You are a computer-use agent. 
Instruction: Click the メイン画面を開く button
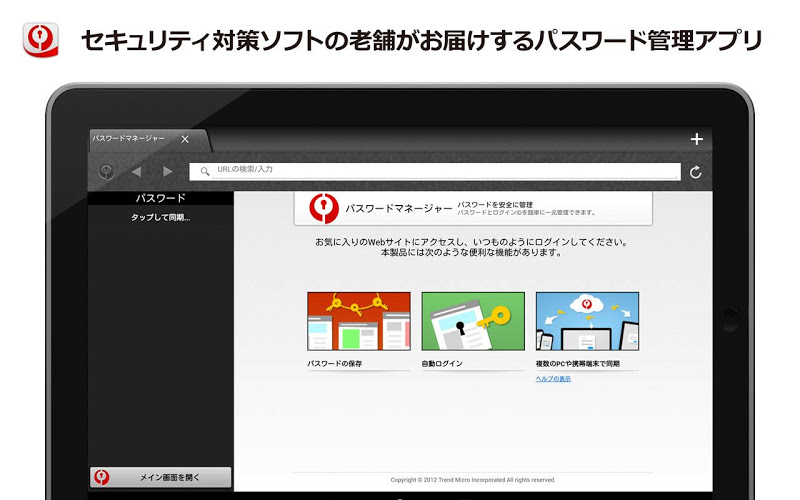161,478
